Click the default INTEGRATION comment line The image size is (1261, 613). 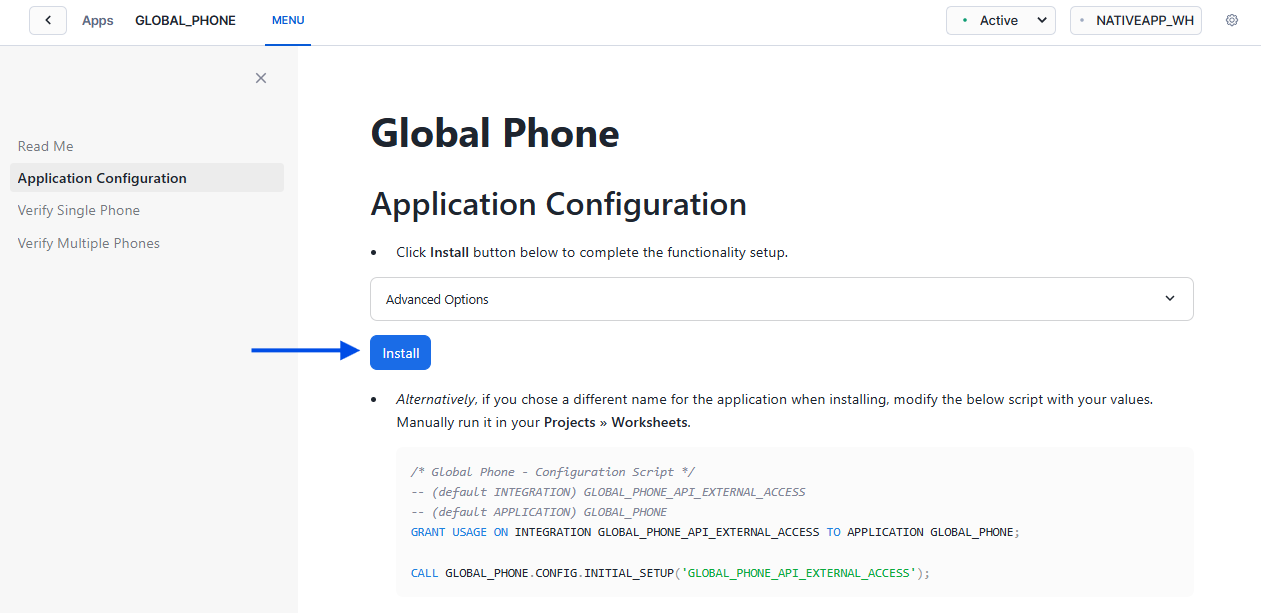608,492
